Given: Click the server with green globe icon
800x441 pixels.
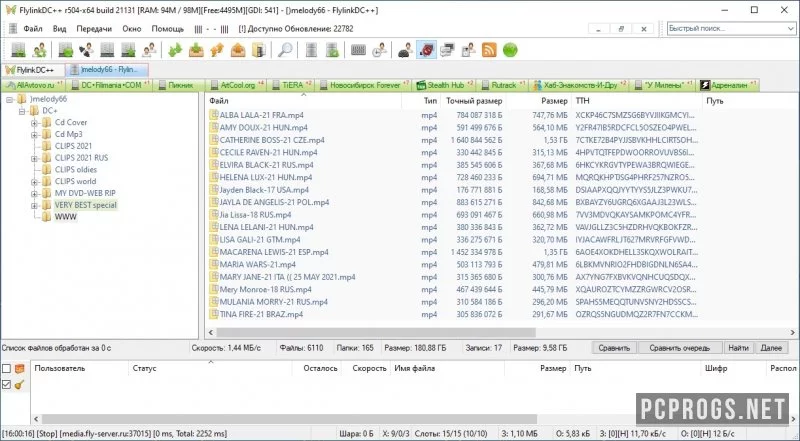Looking at the screenshot, I should pos(65,50).
